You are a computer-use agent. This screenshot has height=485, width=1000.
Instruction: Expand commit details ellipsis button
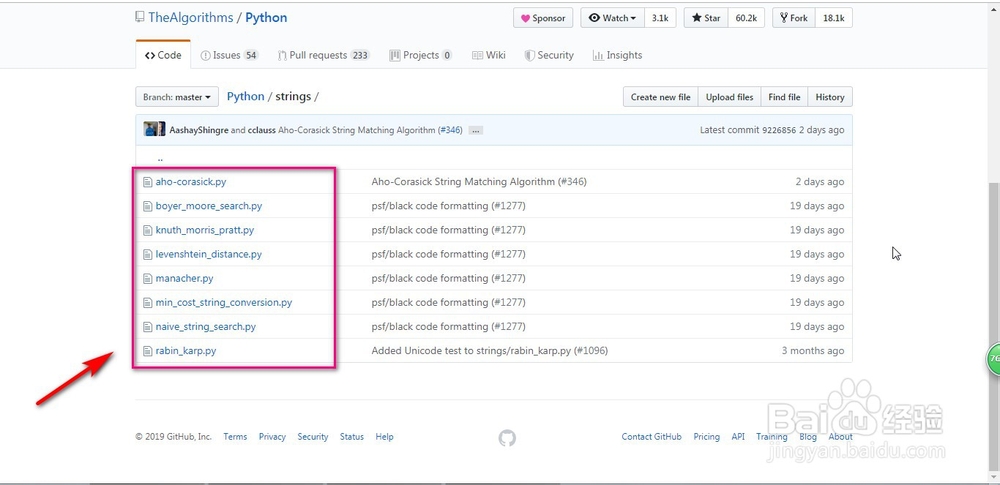coord(475,130)
